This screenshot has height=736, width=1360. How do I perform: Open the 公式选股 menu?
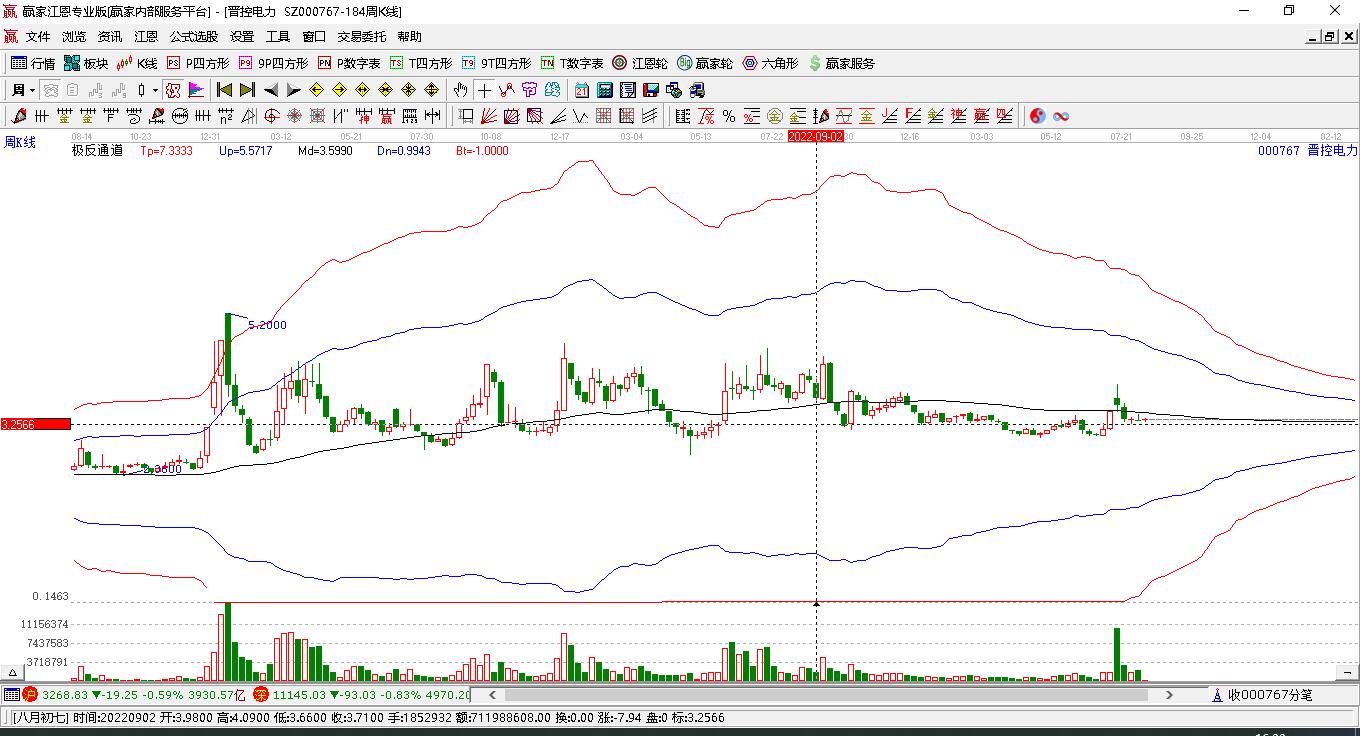click(193, 37)
